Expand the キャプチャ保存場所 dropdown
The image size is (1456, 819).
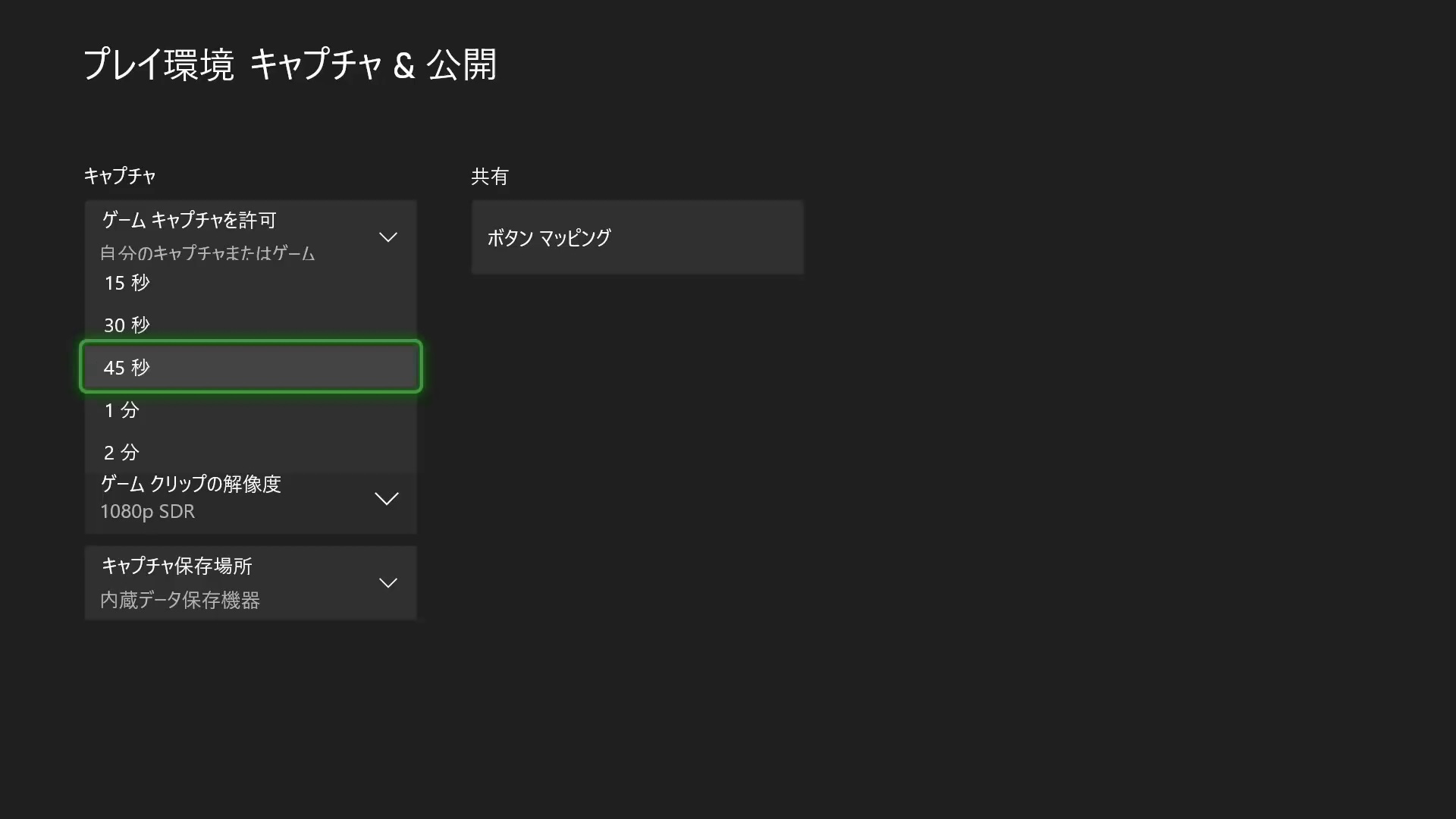250,582
